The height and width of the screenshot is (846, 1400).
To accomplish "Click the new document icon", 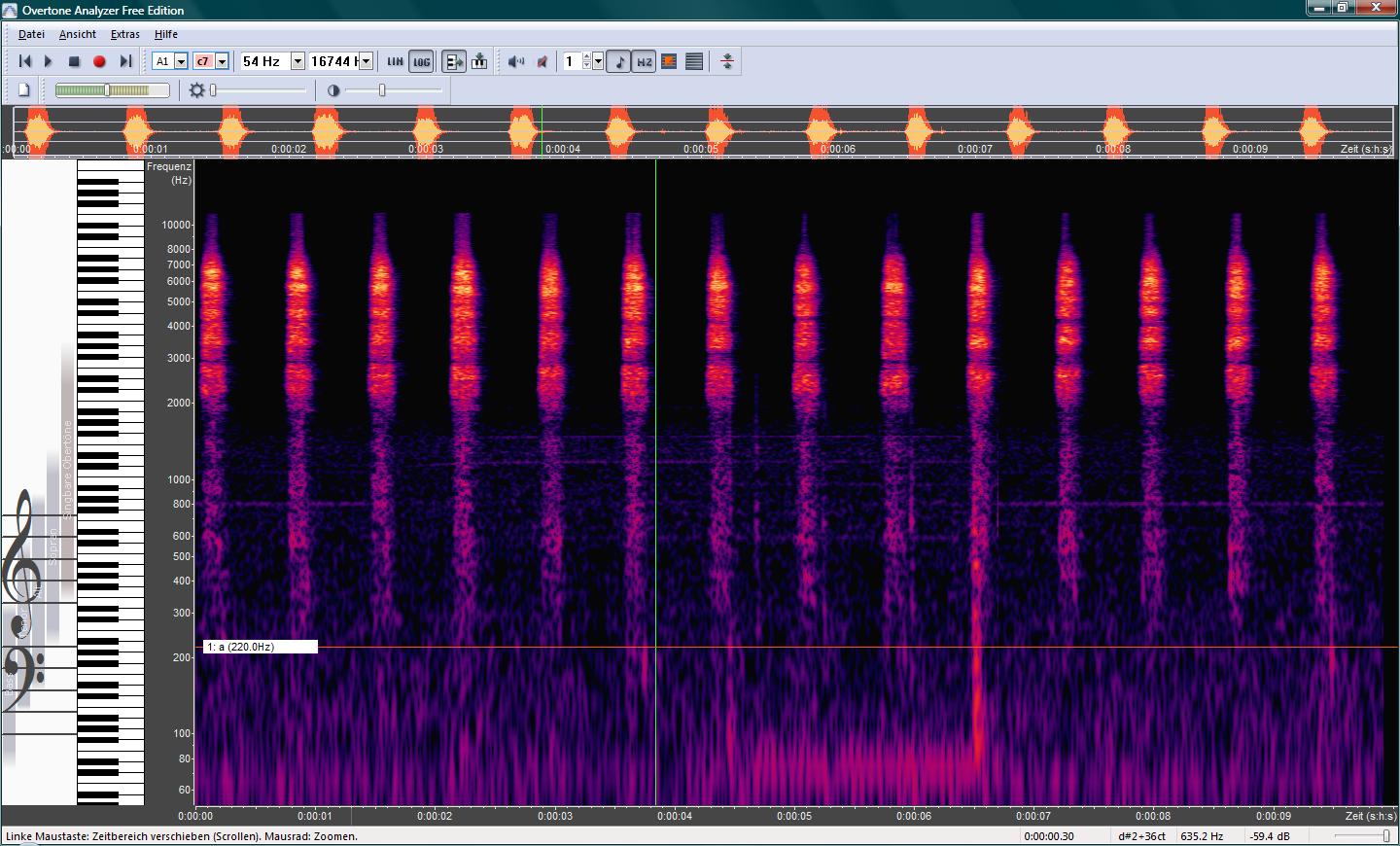I will (x=24, y=90).
